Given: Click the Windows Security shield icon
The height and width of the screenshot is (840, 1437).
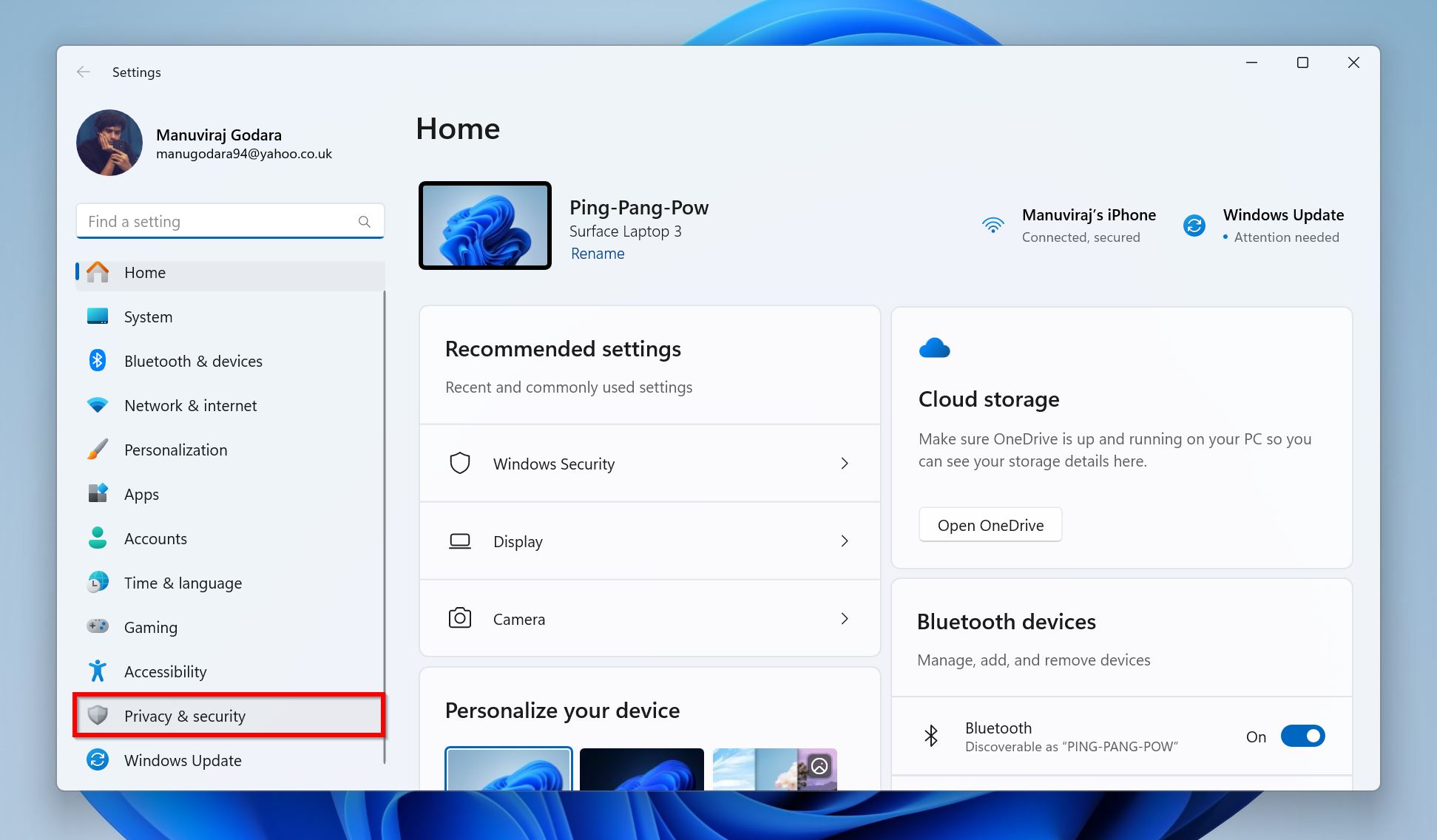Looking at the screenshot, I should click(x=460, y=463).
